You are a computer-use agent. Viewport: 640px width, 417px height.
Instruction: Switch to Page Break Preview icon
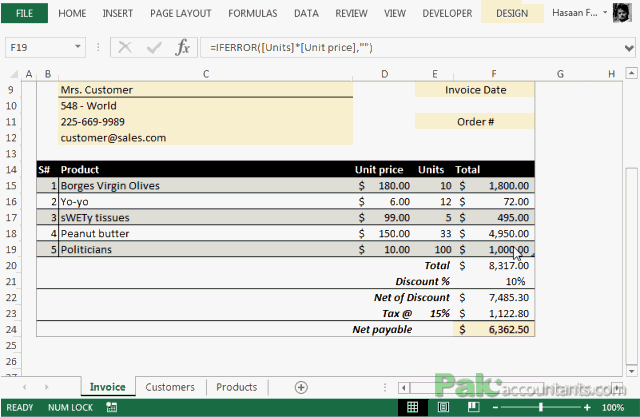(473, 407)
